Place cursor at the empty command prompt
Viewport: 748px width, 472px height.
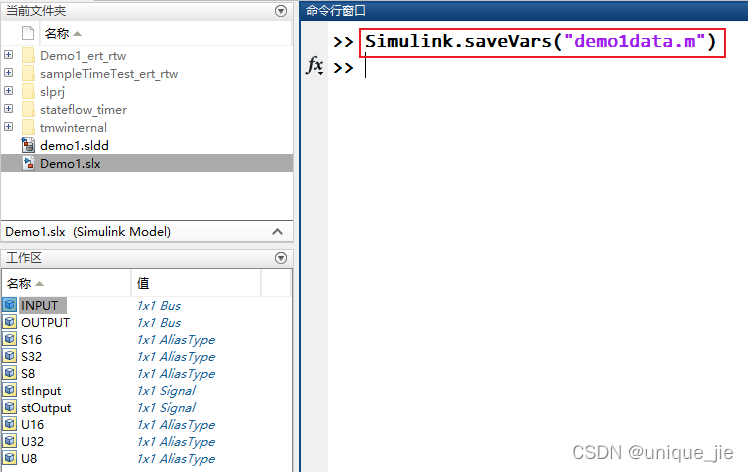pos(366,68)
